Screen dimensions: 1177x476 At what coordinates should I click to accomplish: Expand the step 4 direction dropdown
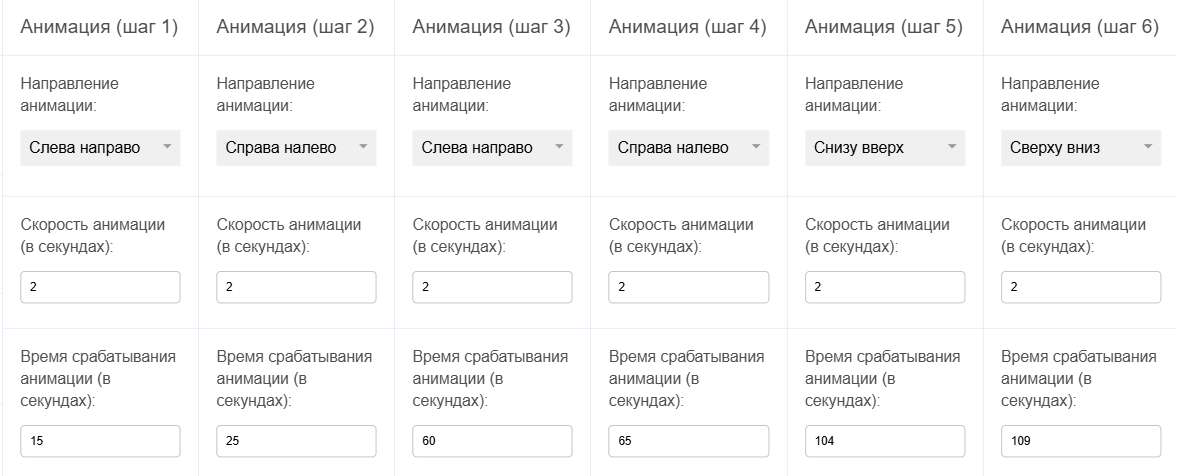pos(688,148)
